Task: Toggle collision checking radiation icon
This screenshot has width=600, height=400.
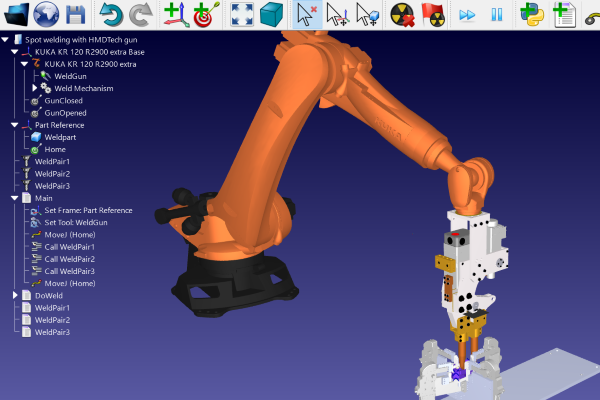Action: point(403,14)
